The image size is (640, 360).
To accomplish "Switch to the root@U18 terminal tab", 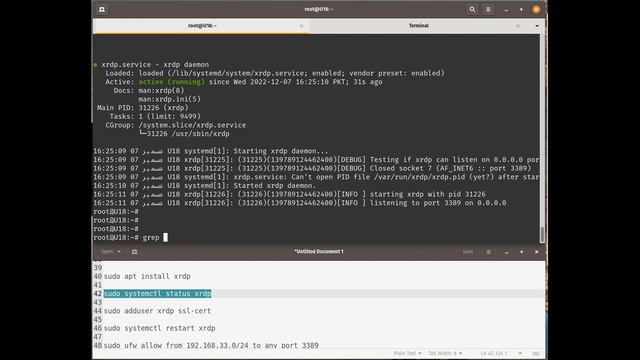I will 202,26.
